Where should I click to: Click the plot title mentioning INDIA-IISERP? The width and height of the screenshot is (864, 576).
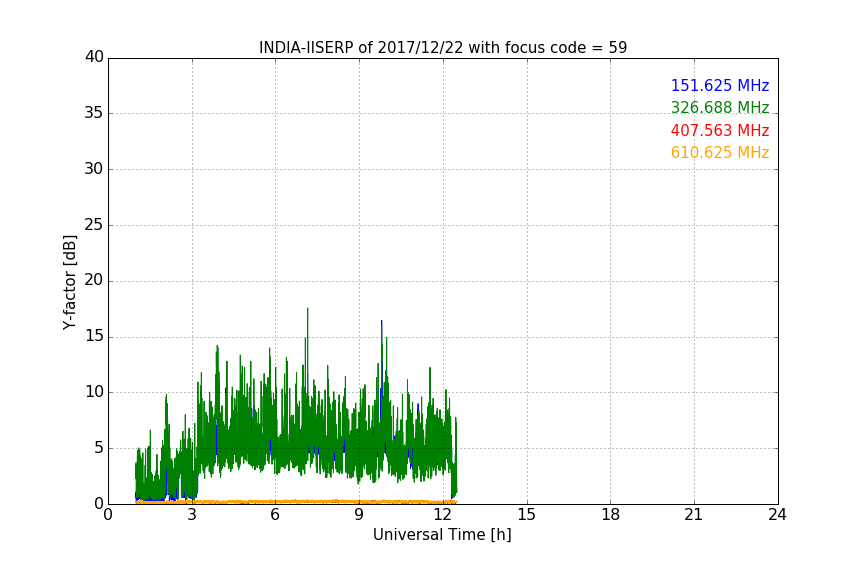443,48
